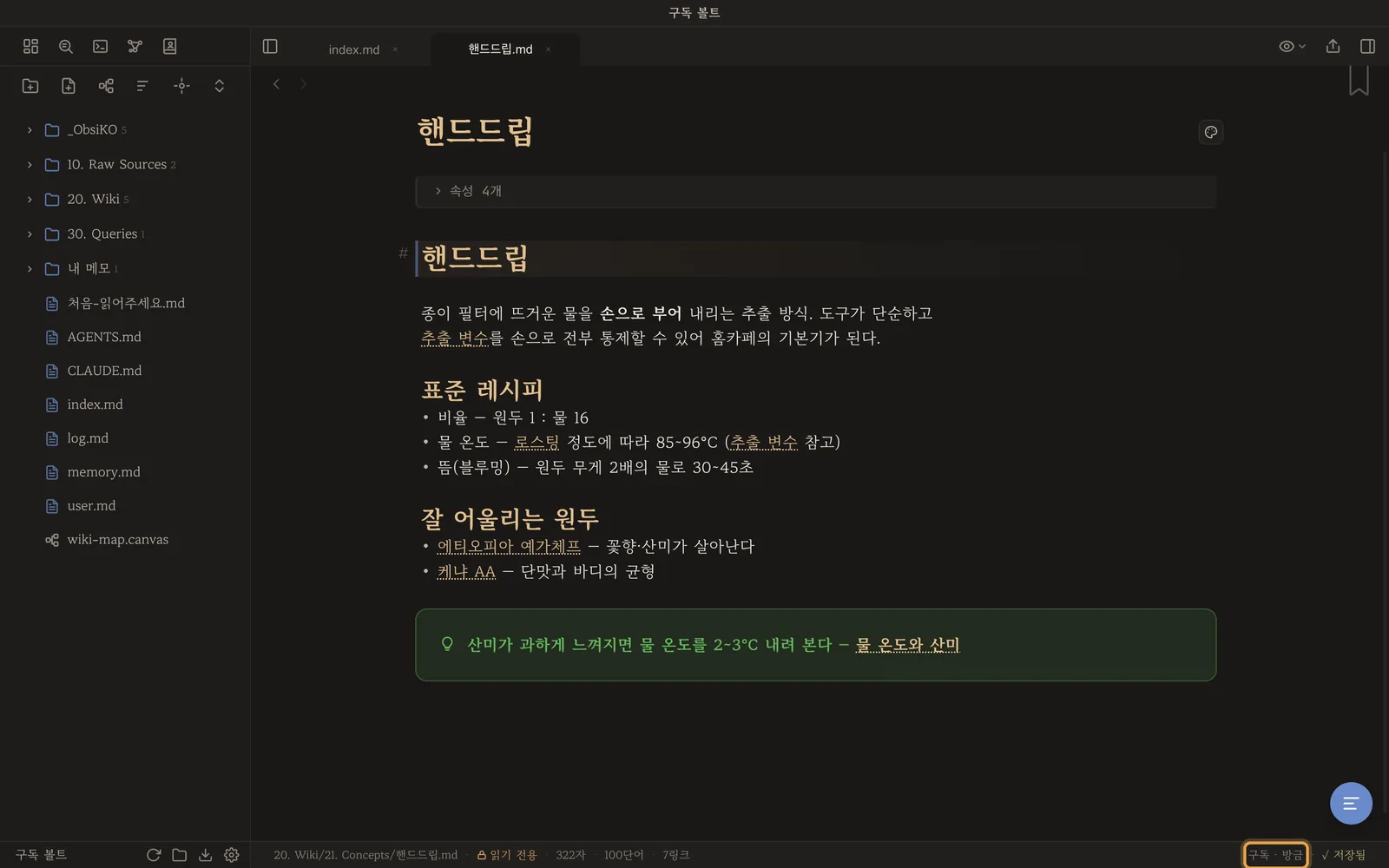Open CLAUDE.md in the file list
1389x868 pixels.
(104, 371)
